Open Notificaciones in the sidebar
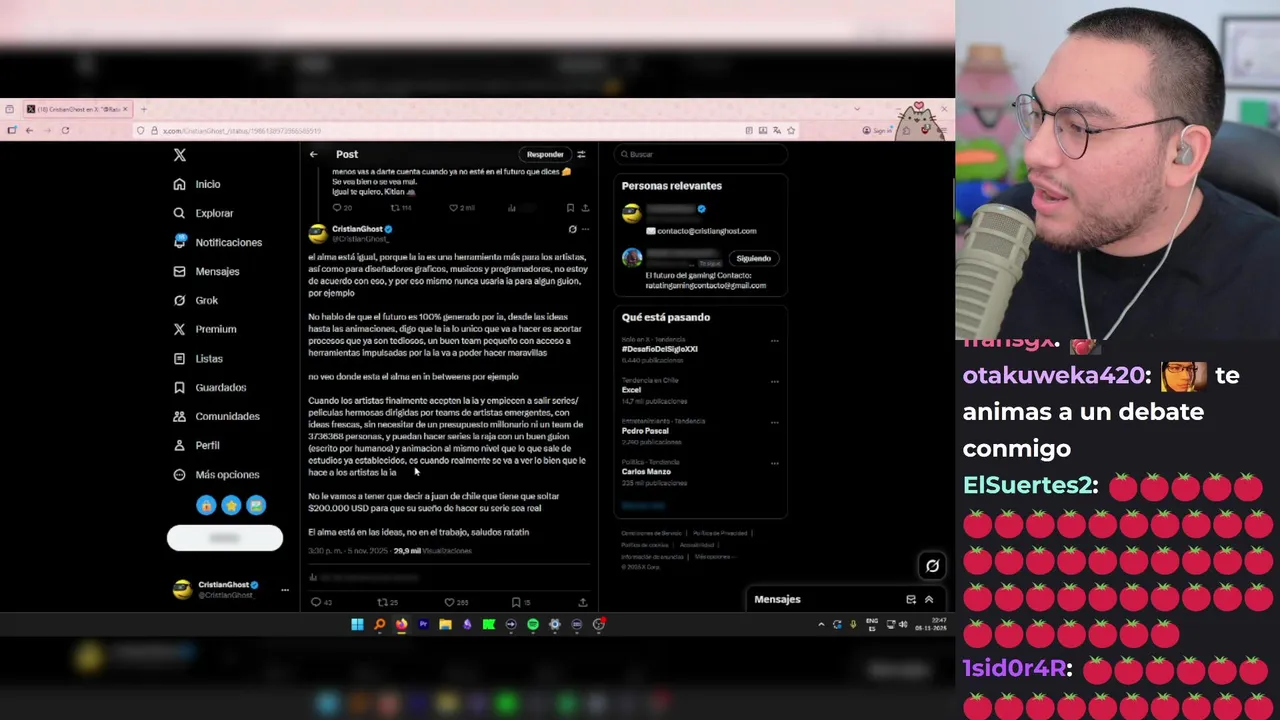1280x720 pixels. pyautogui.click(x=218, y=242)
